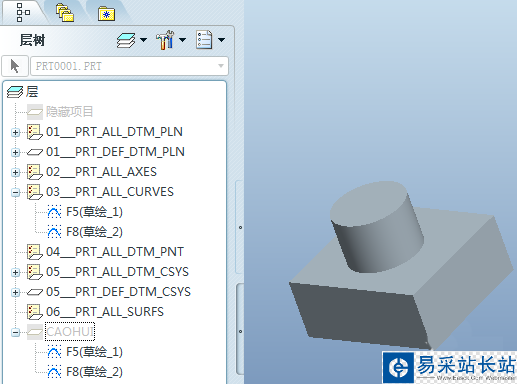Viewport: 517px width, 384px height.
Task: Click the lower sash handle of navigator
Action: (x=240, y=331)
